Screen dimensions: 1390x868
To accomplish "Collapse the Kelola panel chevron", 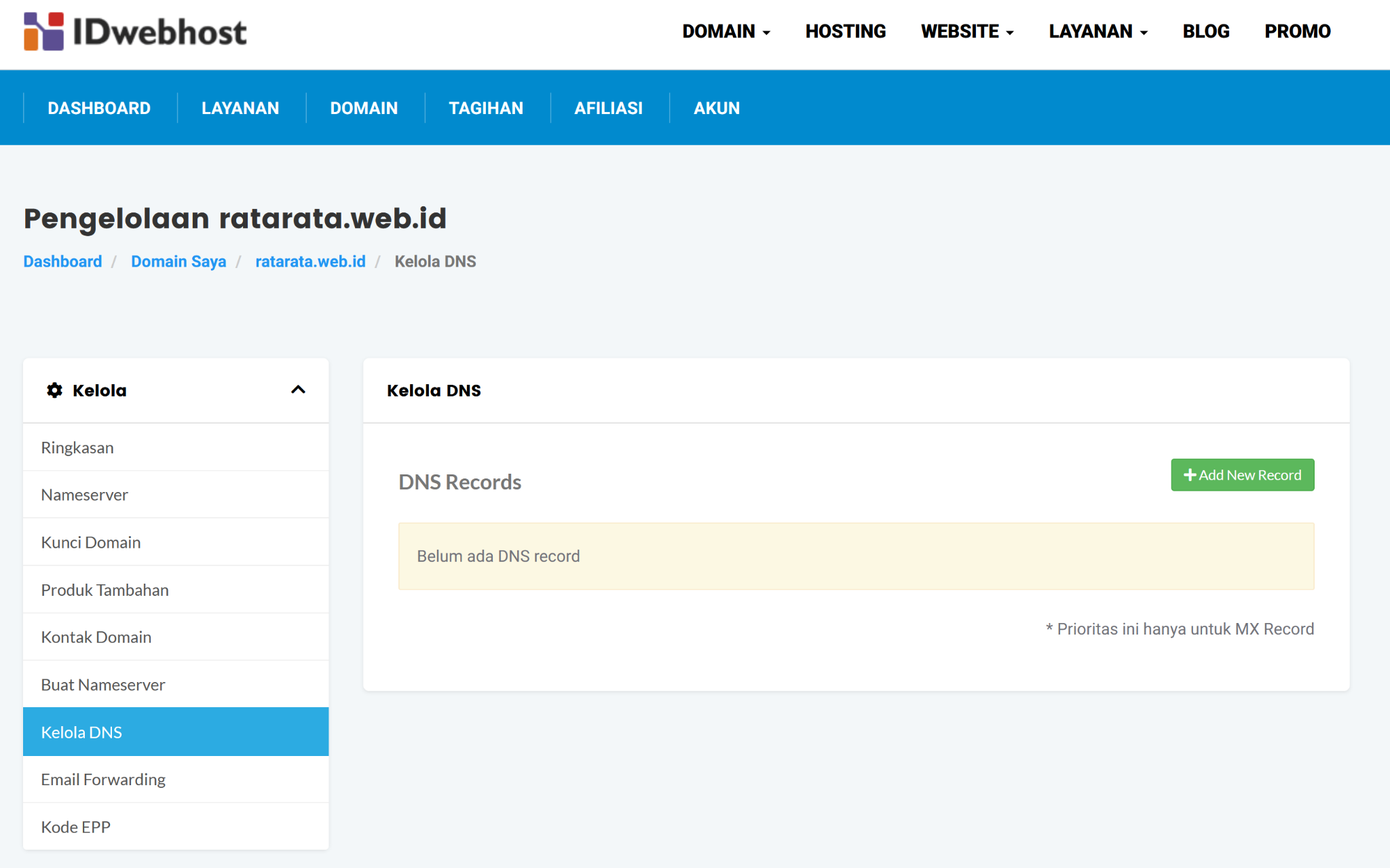I will pyautogui.click(x=298, y=390).
